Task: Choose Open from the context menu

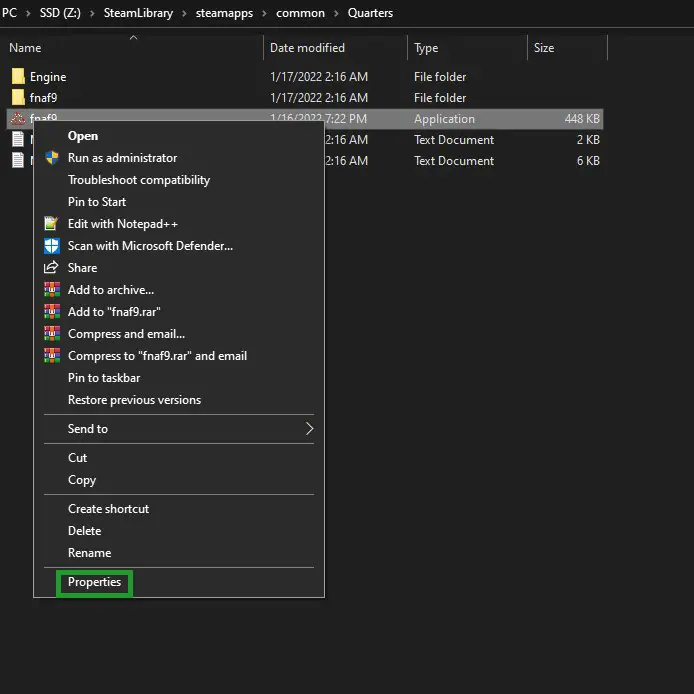Action: click(x=83, y=136)
